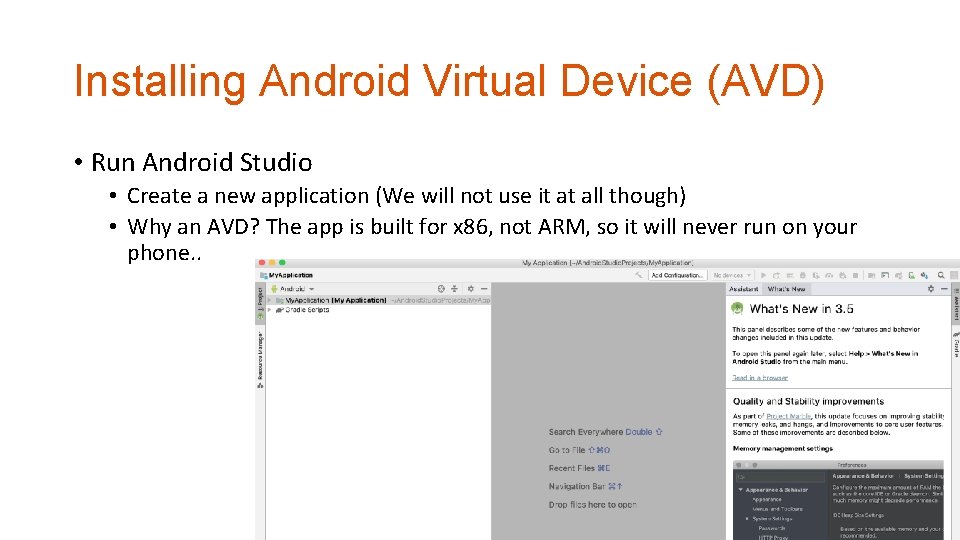Open Assistant panel gear settings

(931, 288)
